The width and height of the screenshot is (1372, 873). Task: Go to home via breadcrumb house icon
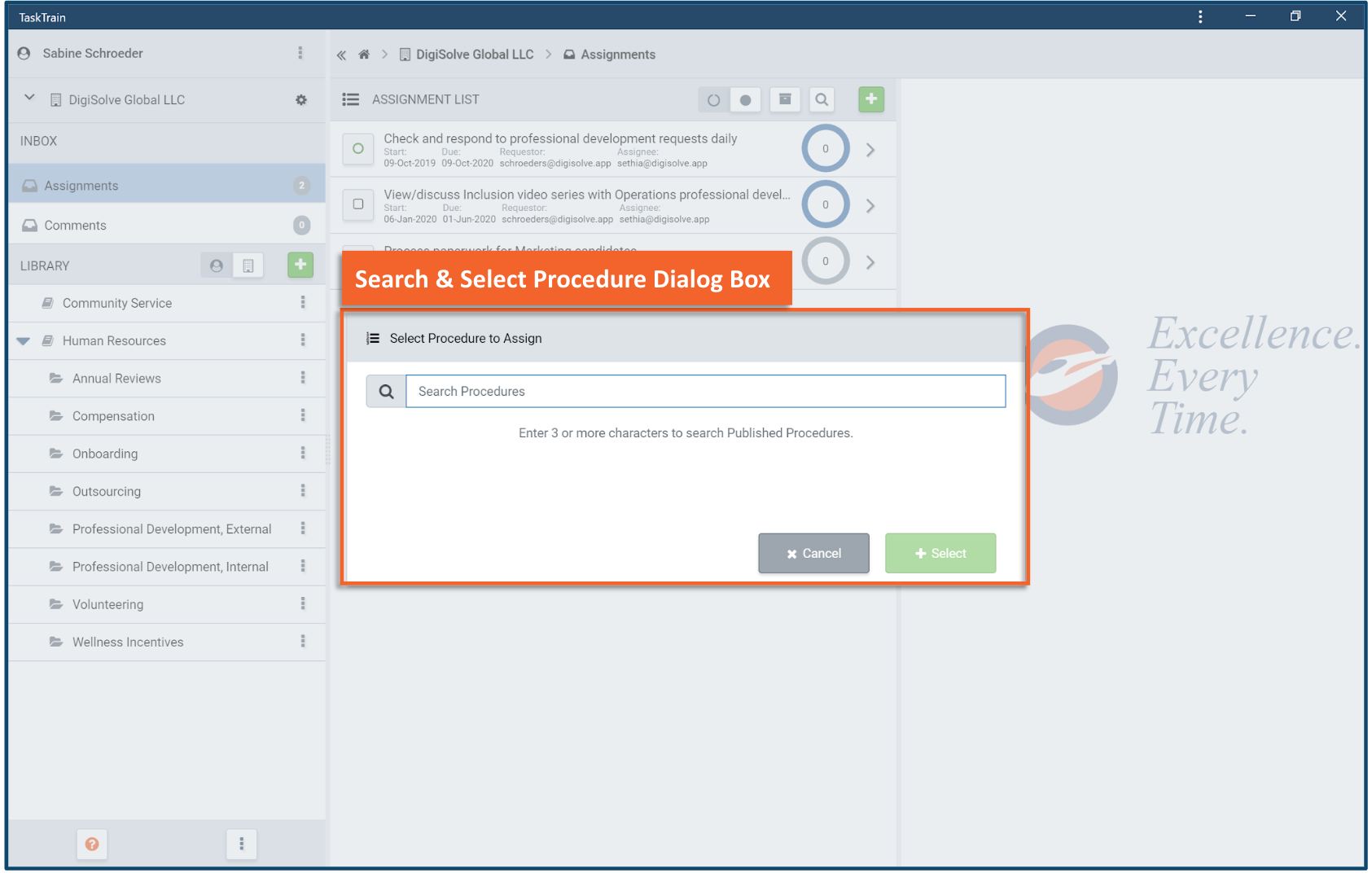(x=364, y=55)
